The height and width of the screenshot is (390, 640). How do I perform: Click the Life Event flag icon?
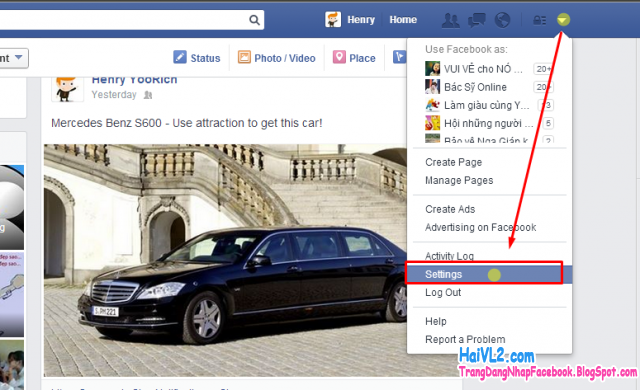coord(400,57)
